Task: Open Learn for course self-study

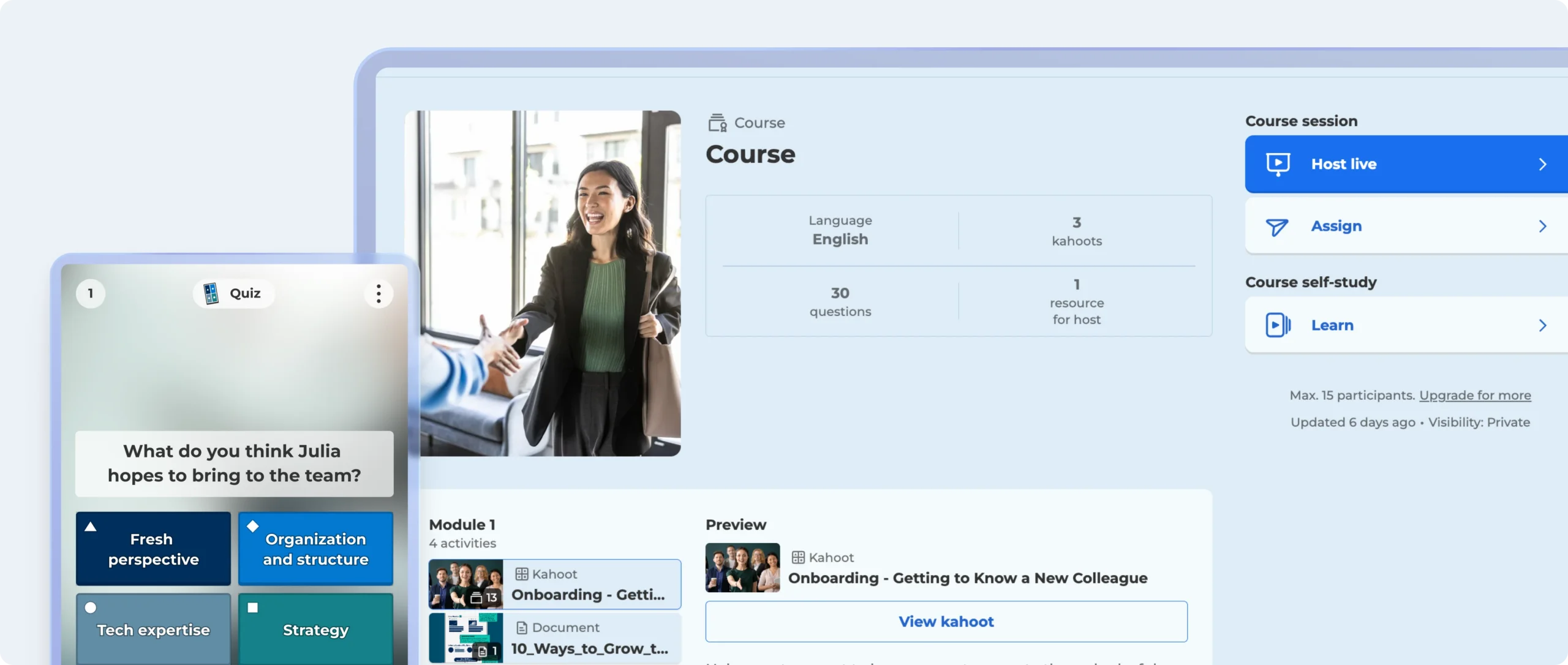Action: 1406,325
